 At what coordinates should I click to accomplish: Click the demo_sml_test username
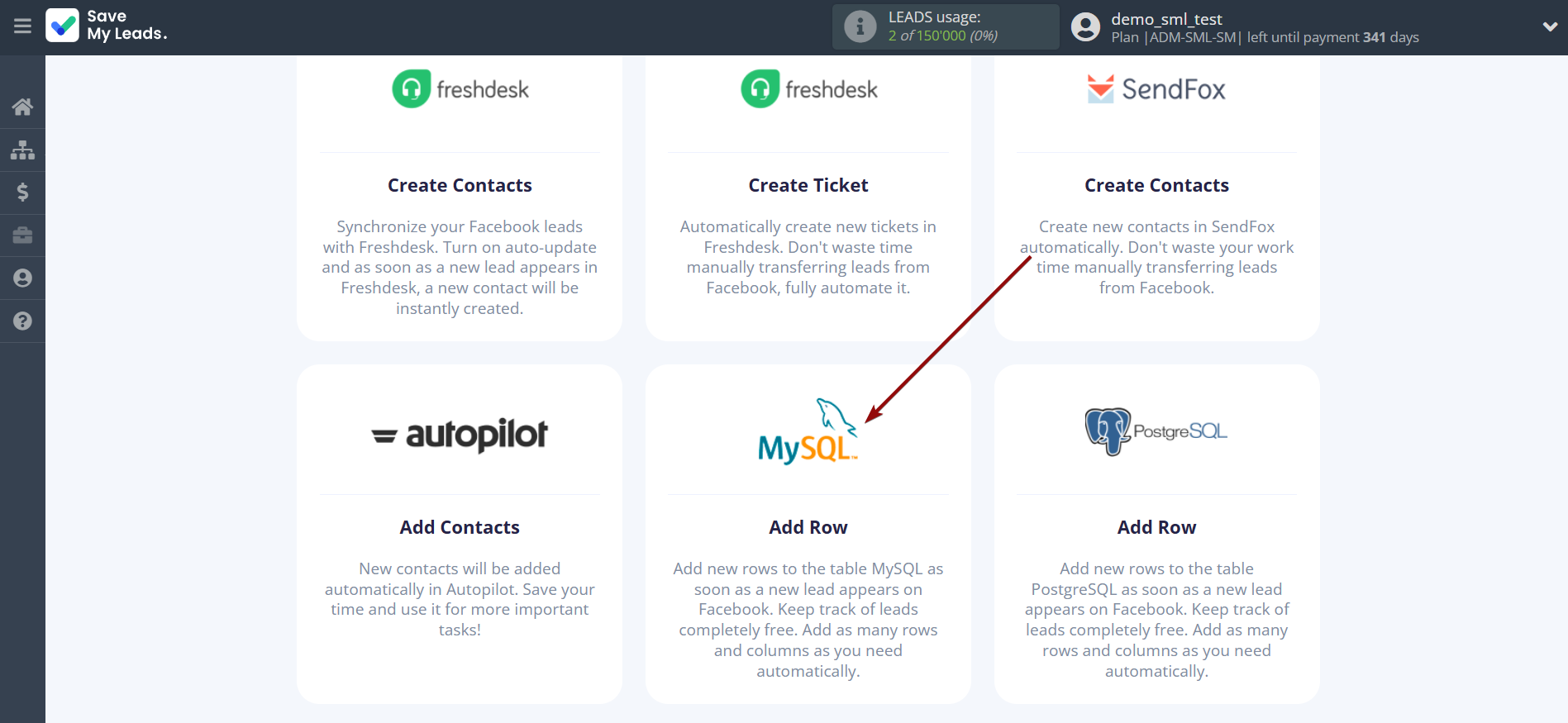(x=1165, y=19)
